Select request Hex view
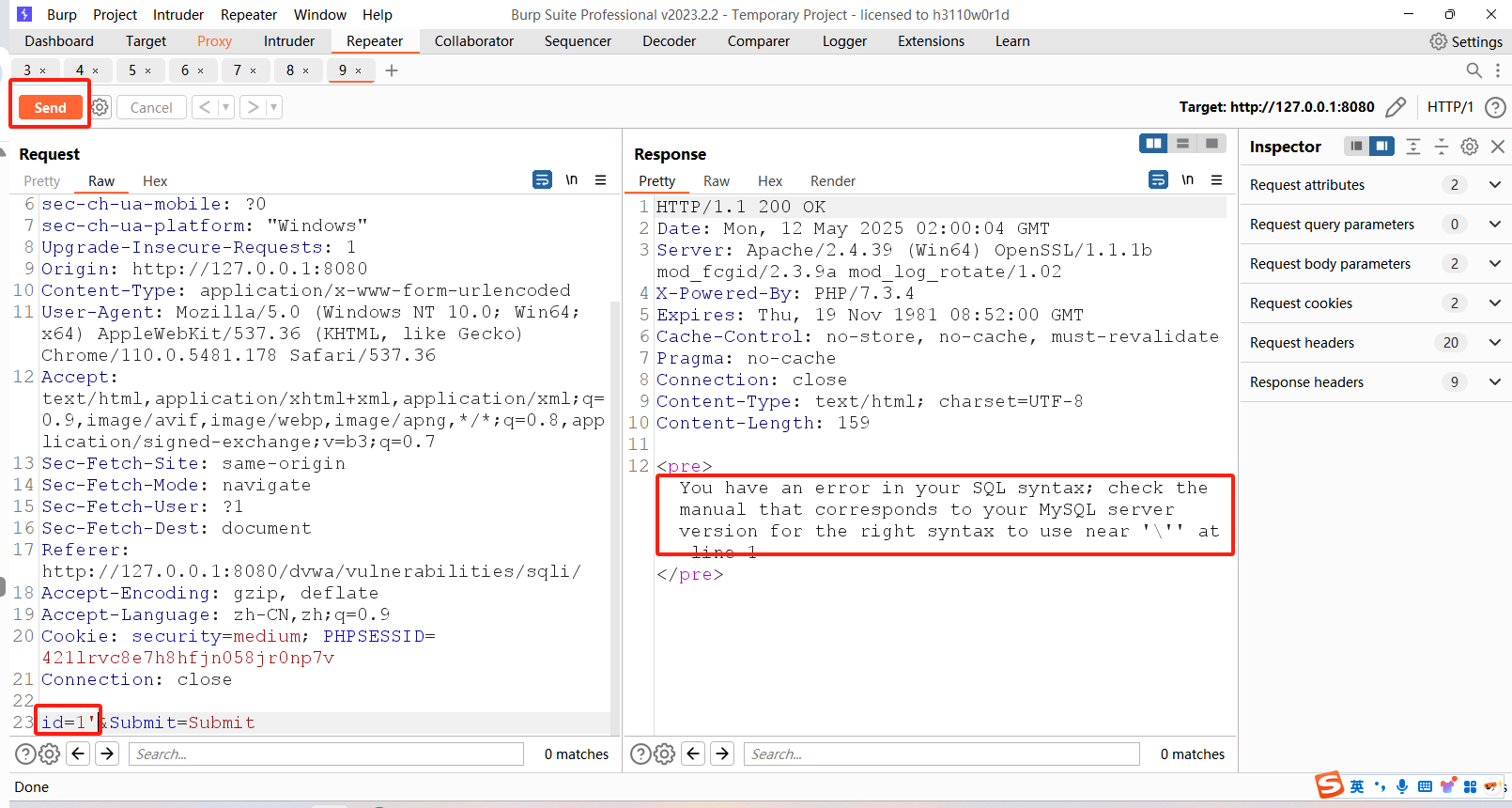Viewport: 1512px width, 808px height. [155, 181]
